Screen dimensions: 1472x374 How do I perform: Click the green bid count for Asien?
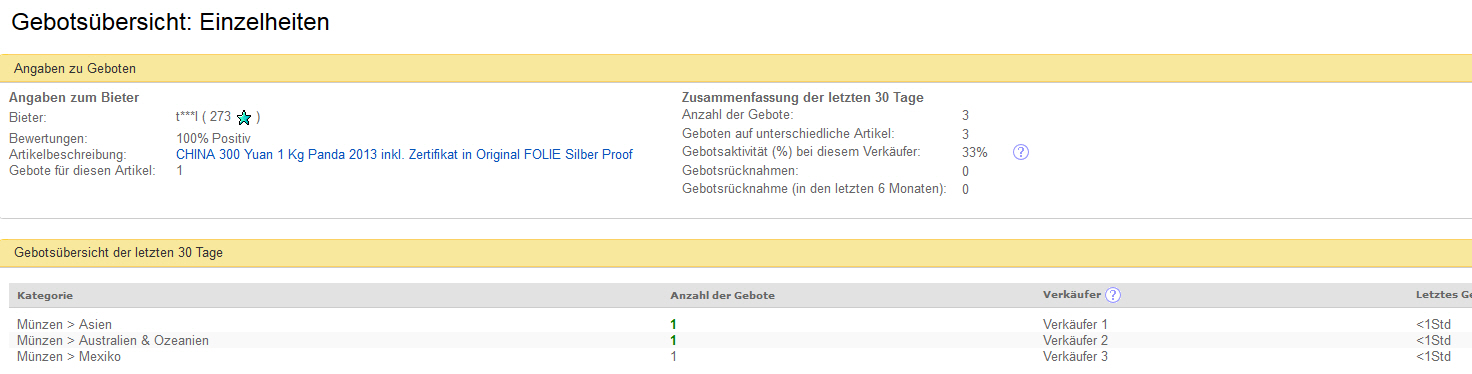(674, 324)
